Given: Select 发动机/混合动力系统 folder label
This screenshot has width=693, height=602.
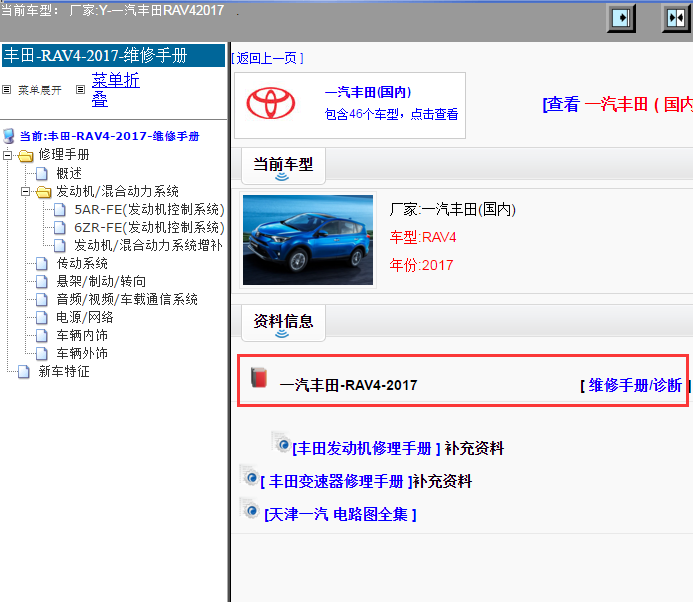Looking at the screenshot, I should [118, 191].
